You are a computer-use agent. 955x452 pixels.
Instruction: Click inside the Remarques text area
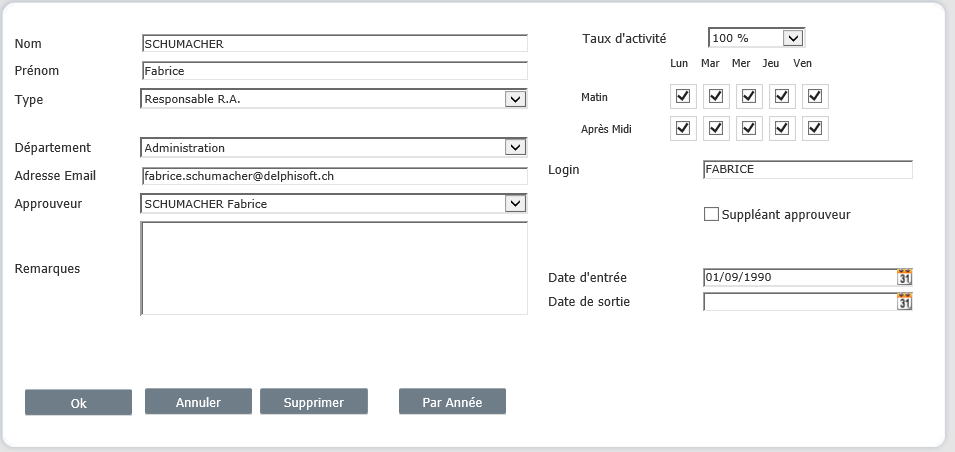click(334, 268)
